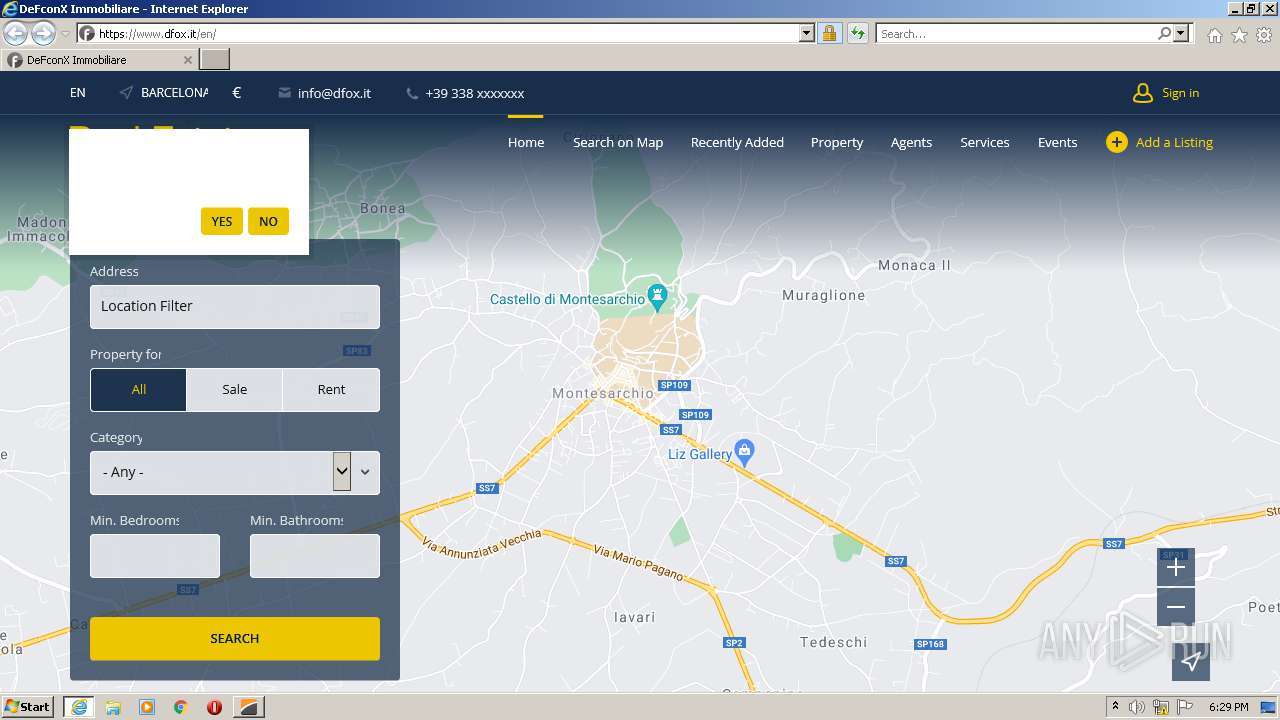Click the Min. Bathrooms input field
1280x720 pixels.
[315, 556]
